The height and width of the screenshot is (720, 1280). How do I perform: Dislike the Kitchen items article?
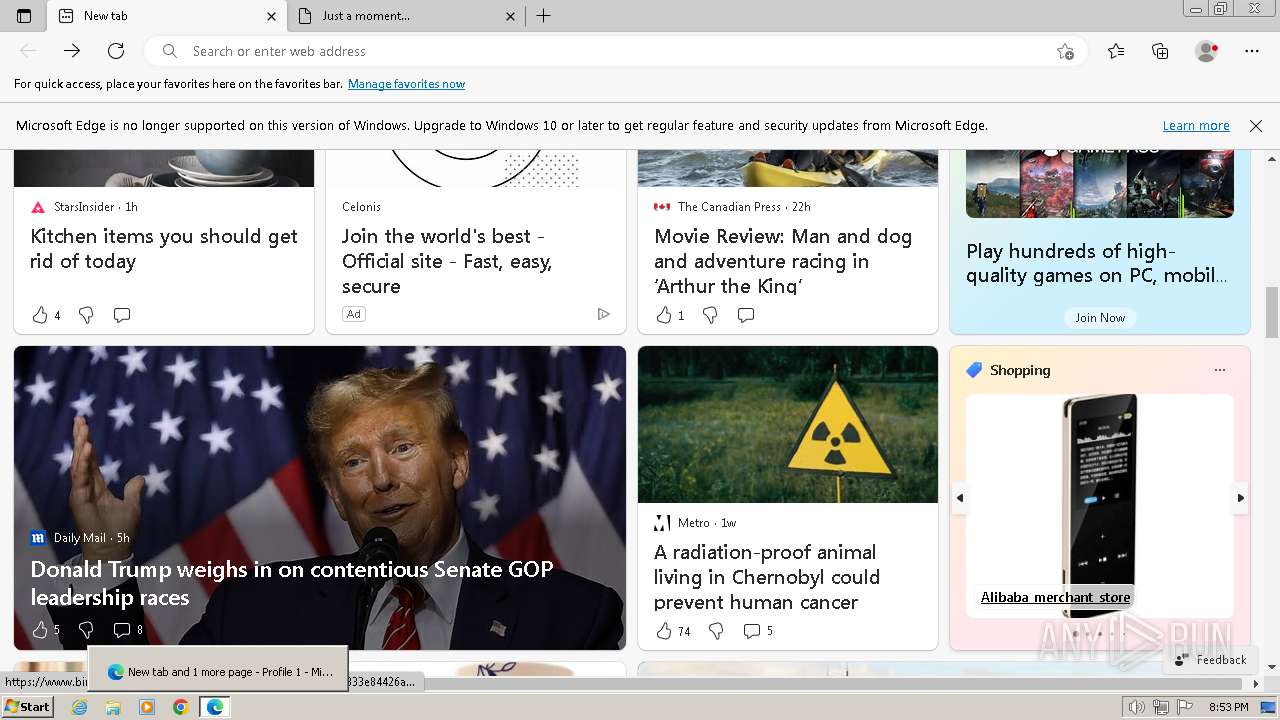[x=86, y=315]
